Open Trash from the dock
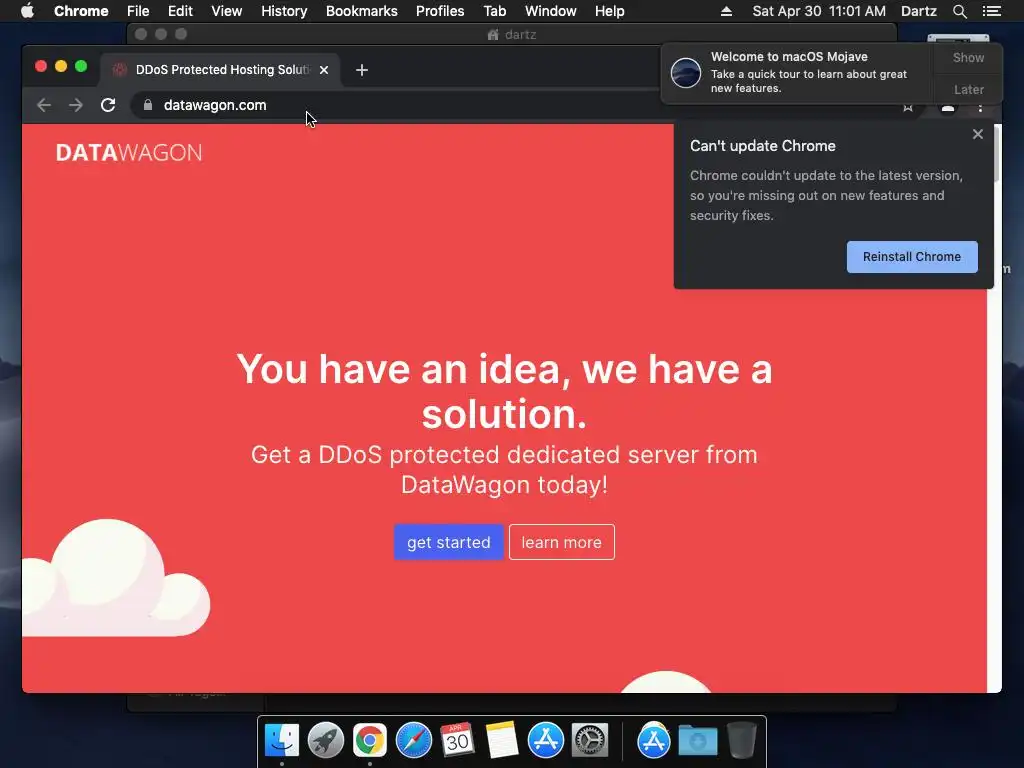The image size is (1024, 768). click(741, 741)
